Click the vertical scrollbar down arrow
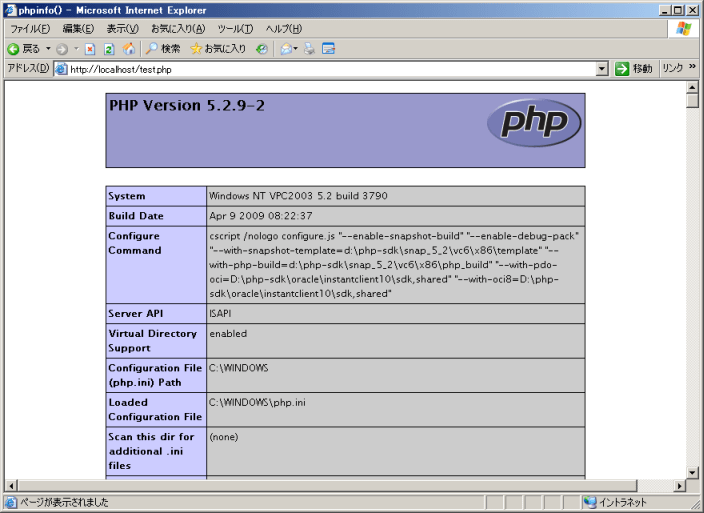This screenshot has height=513, width=704. 692,471
